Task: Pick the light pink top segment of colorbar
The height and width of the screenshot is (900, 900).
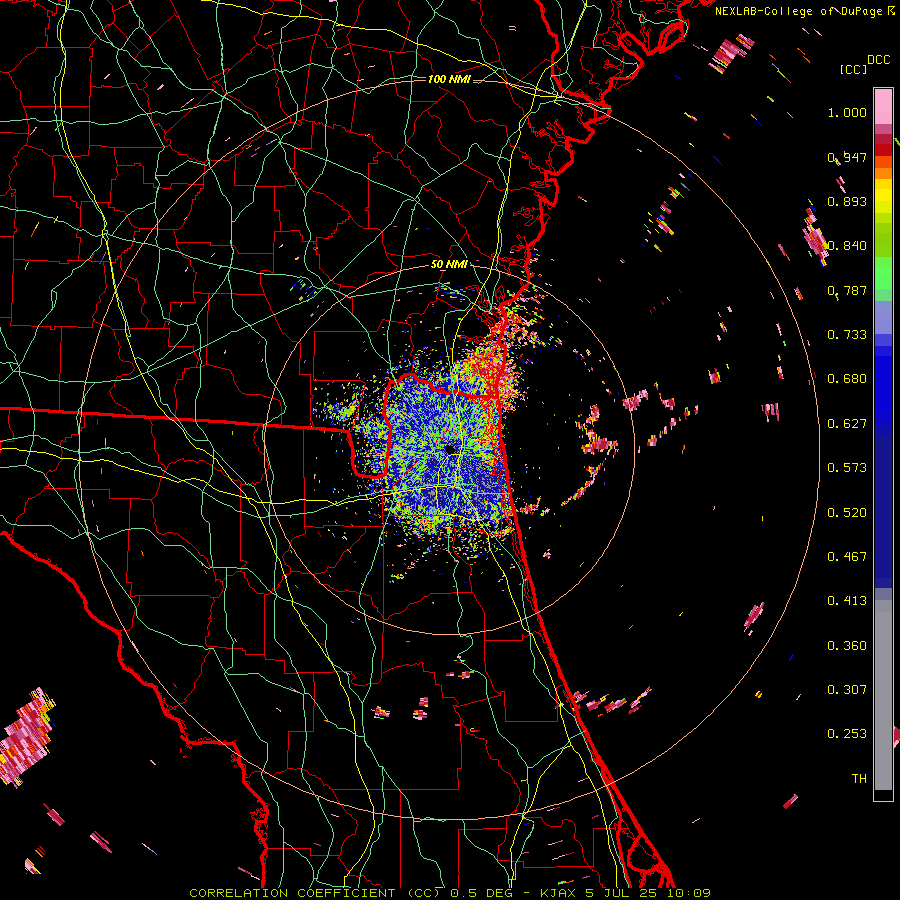Action: click(x=883, y=106)
